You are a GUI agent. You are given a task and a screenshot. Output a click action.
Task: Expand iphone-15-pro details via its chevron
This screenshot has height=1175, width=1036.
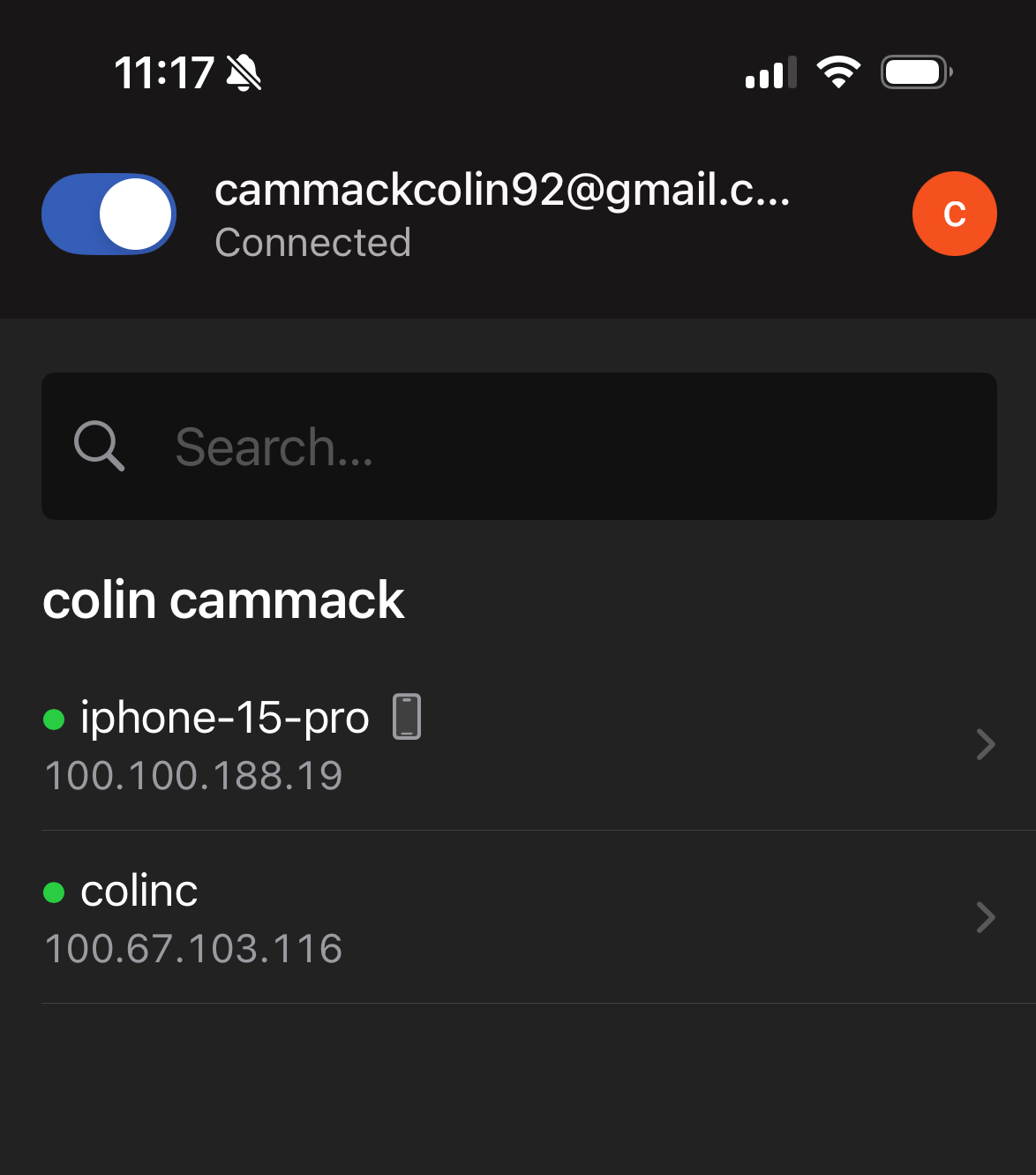pos(986,744)
